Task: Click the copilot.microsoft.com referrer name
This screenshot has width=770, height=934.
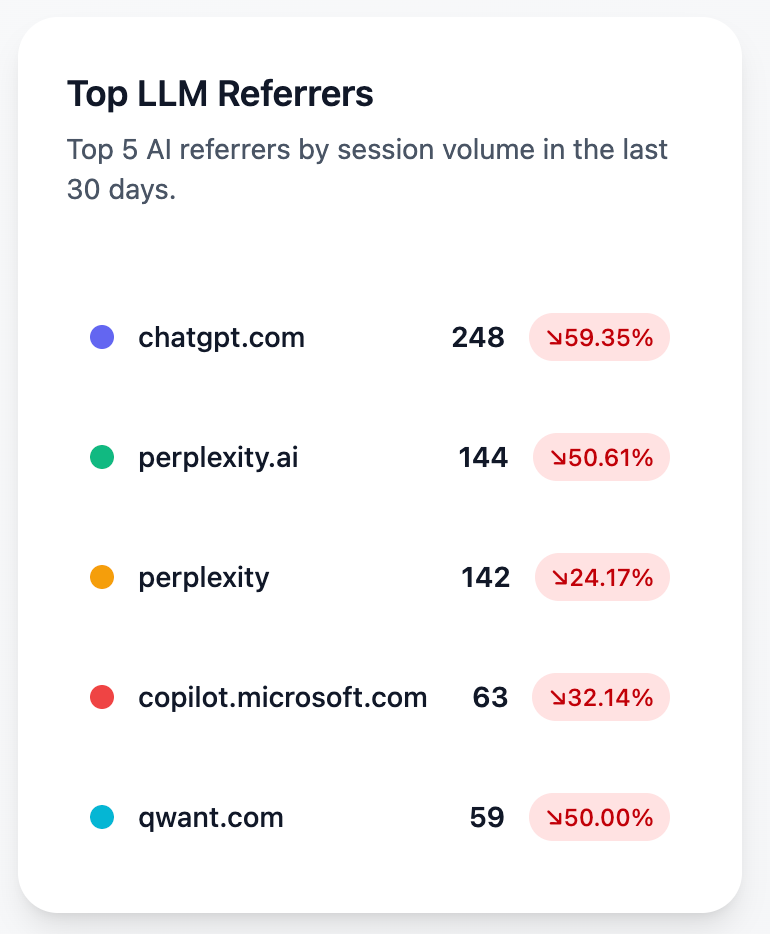Action: [x=283, y=697]
